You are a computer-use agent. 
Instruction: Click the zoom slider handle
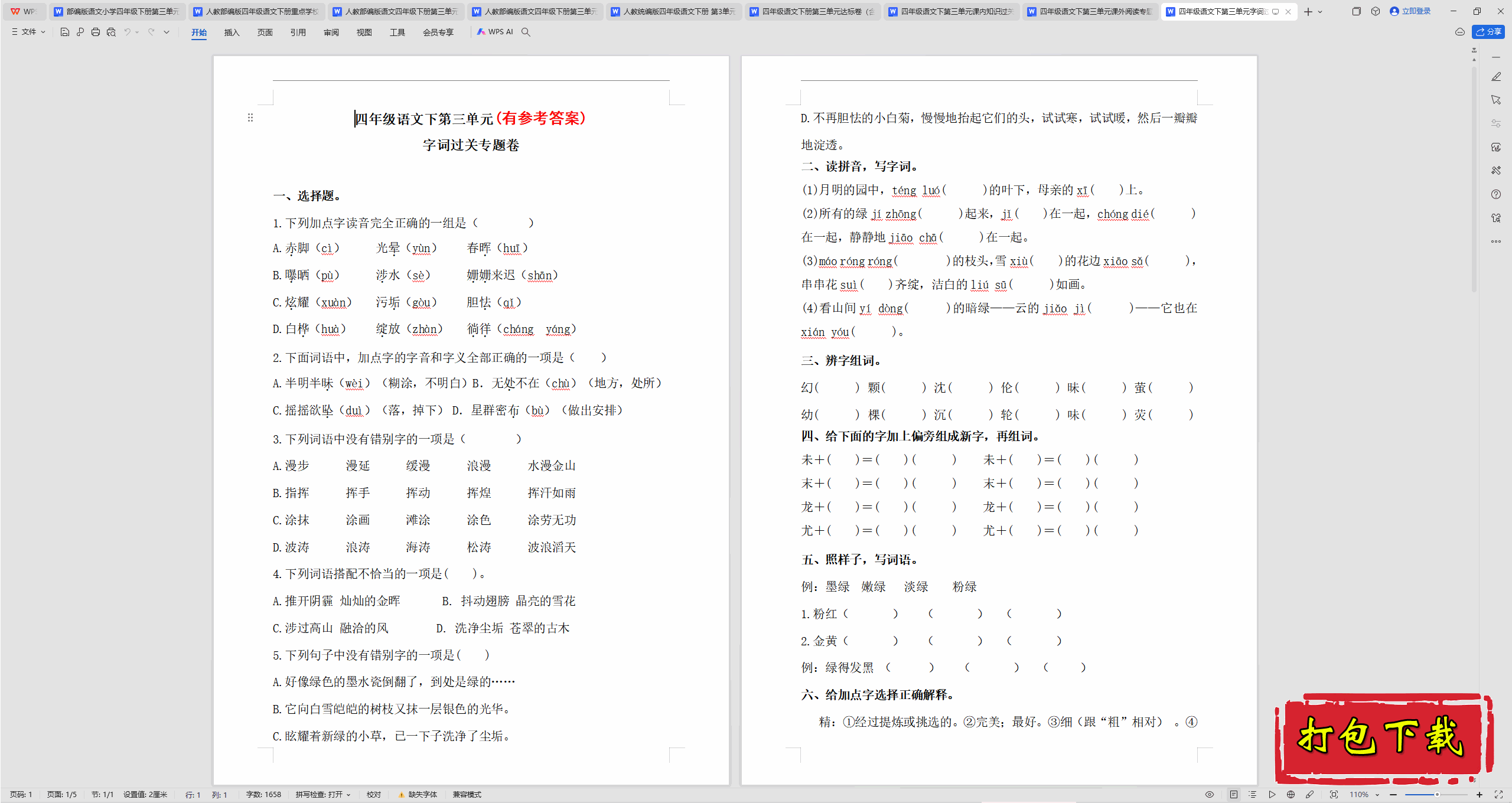tap(1437, 795)
